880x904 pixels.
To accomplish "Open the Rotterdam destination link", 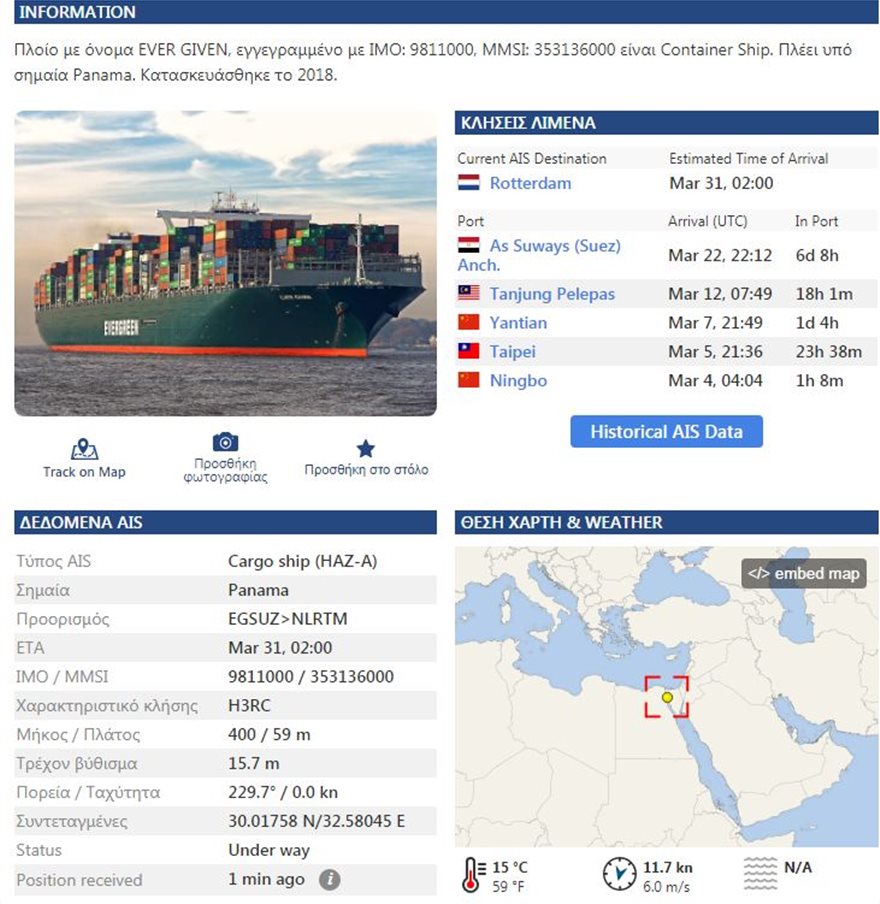I will pos(530,183).
